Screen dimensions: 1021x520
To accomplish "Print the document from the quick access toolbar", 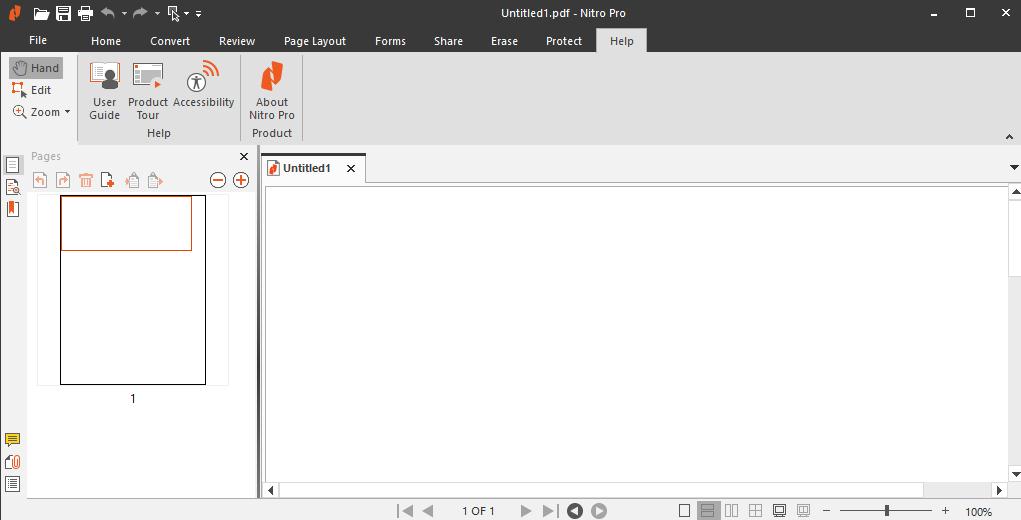I will point(85,13).
